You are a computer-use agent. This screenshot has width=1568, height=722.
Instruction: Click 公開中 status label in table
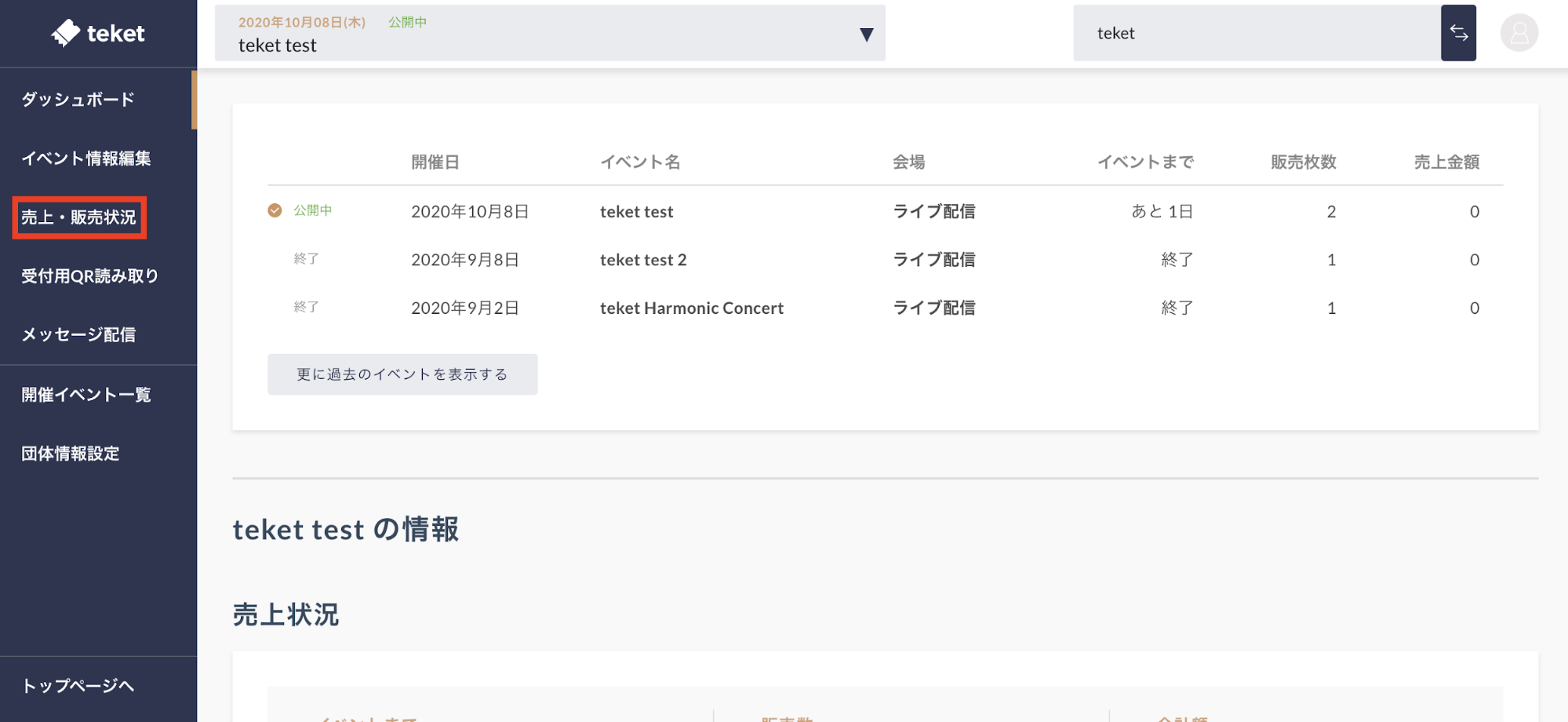tap(313, 210)
